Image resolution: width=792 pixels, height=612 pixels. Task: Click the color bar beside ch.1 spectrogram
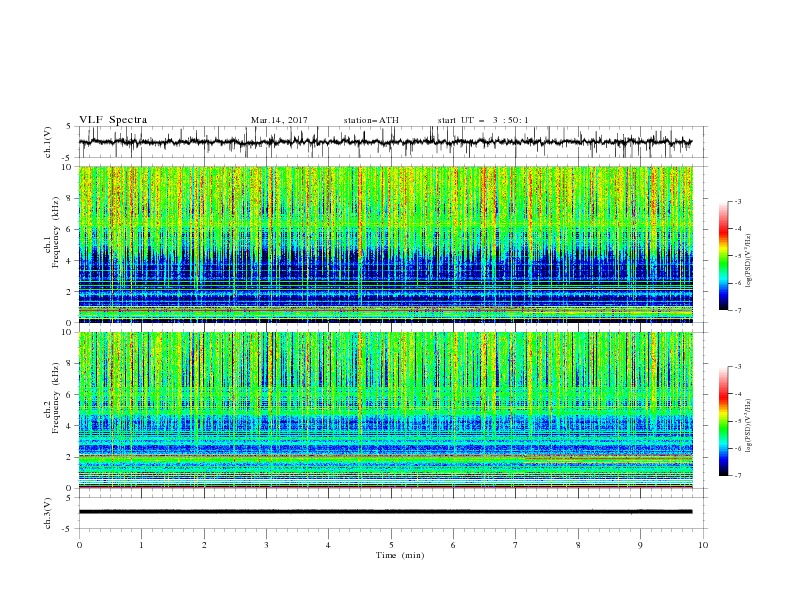tap(723, 255)
